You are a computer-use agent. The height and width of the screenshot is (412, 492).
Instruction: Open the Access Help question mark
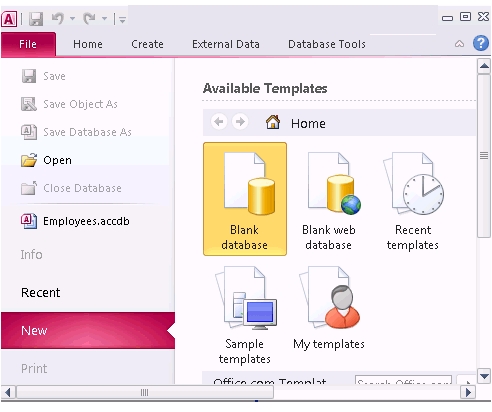click(x=480, y=43)
